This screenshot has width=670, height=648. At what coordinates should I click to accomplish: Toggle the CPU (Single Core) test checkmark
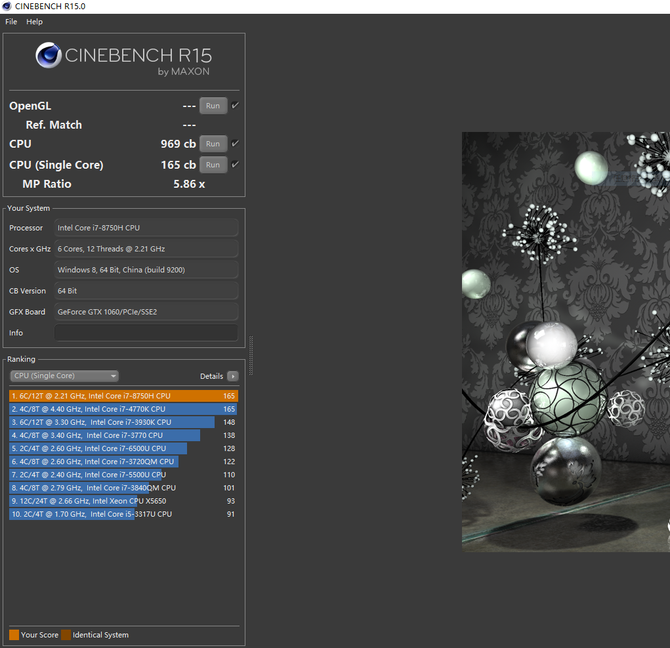pyautogui.click(x=235, y=164)
